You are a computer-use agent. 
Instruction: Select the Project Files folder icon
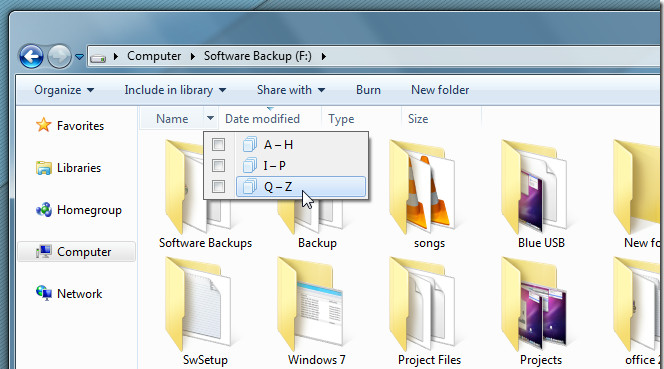[422, 303]
